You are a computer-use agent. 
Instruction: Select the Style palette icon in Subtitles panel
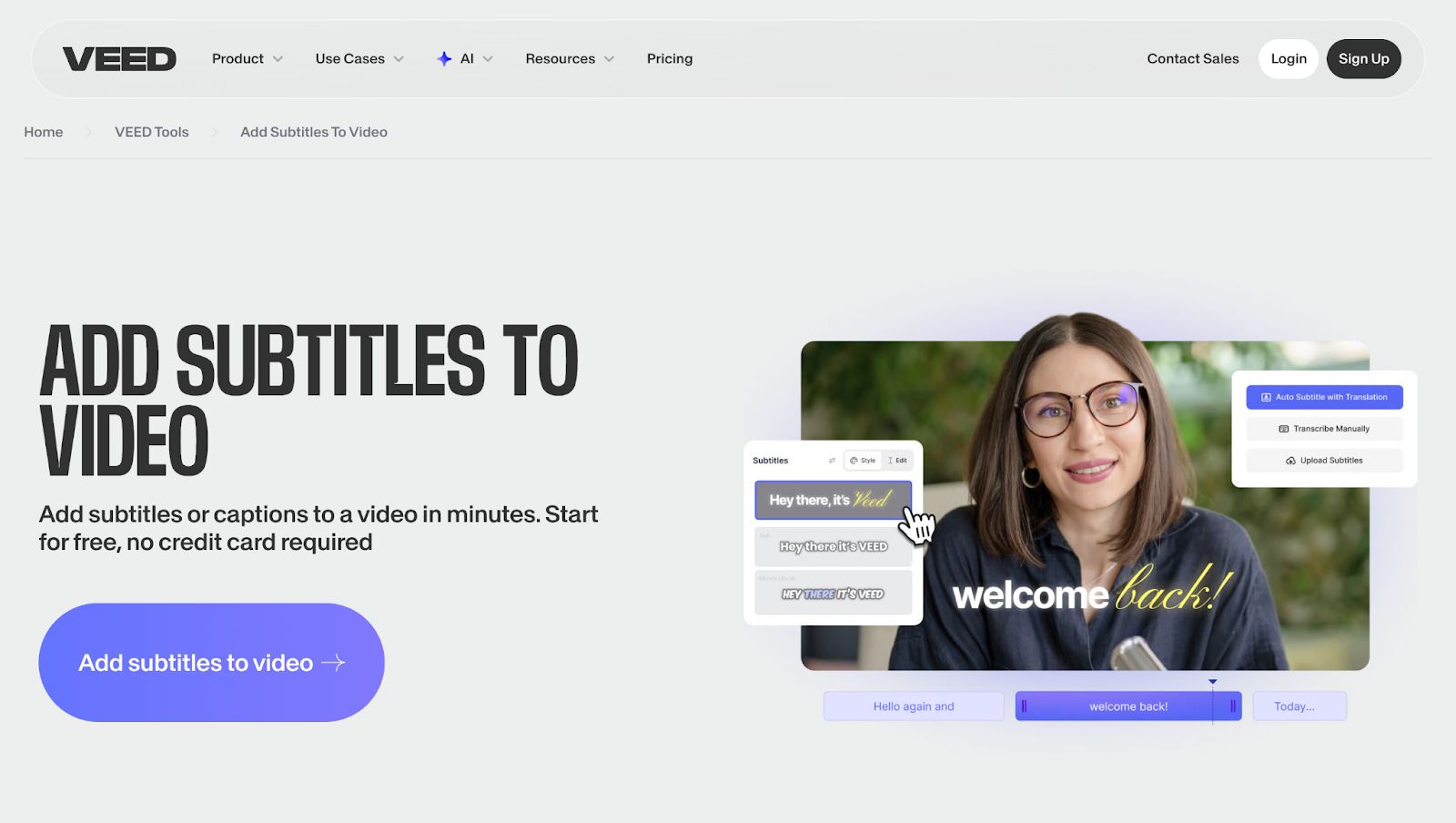pos(854,461)
